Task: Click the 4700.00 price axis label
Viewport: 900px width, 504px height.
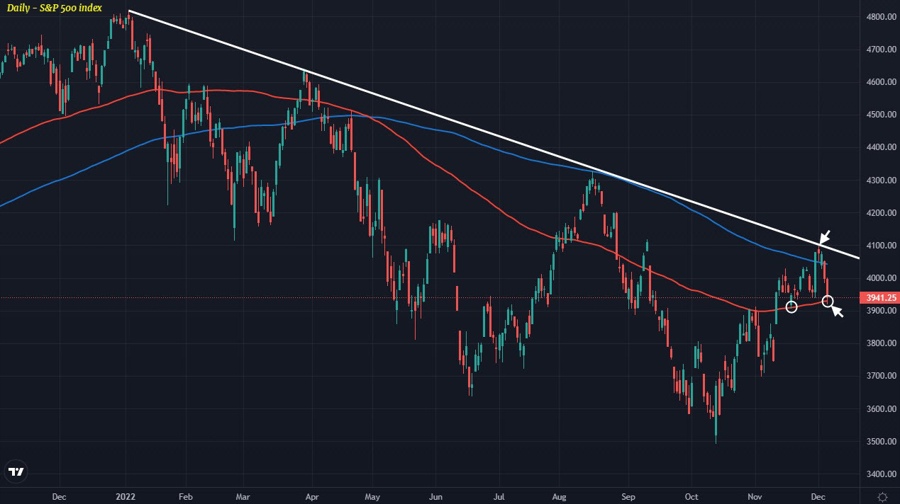Action: pos(881,49)
